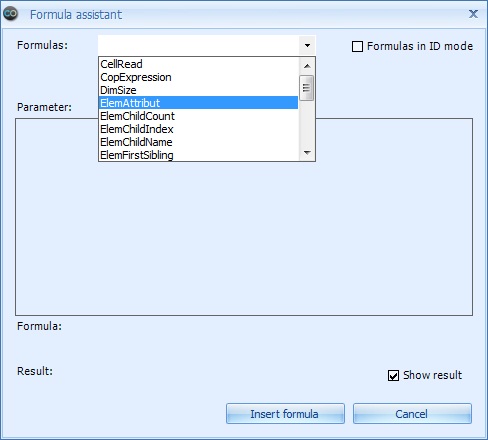
Task: Click the formula list scrollbar thumb
Action: coord(307,88)
